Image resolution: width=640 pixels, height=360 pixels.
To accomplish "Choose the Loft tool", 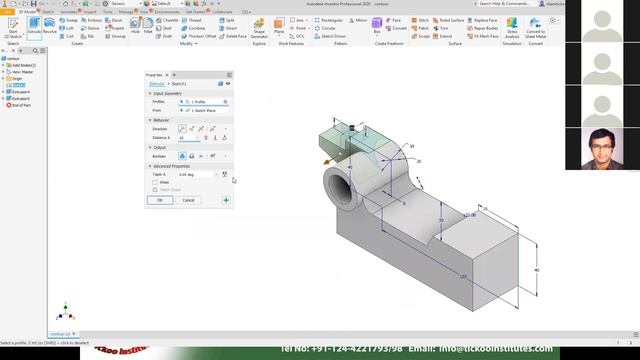I will coord(67,28).
